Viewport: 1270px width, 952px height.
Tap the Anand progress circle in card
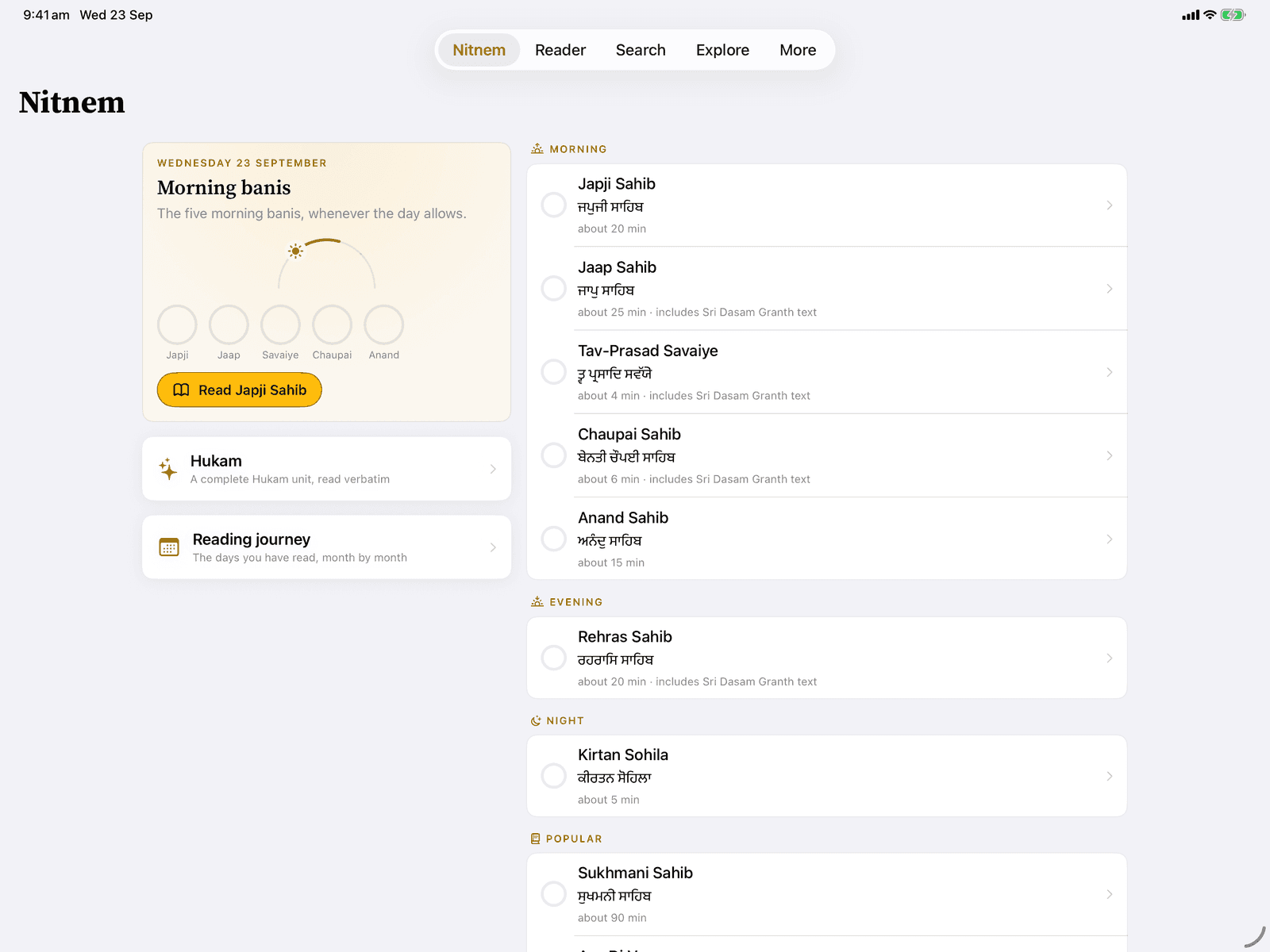point(384,324)
